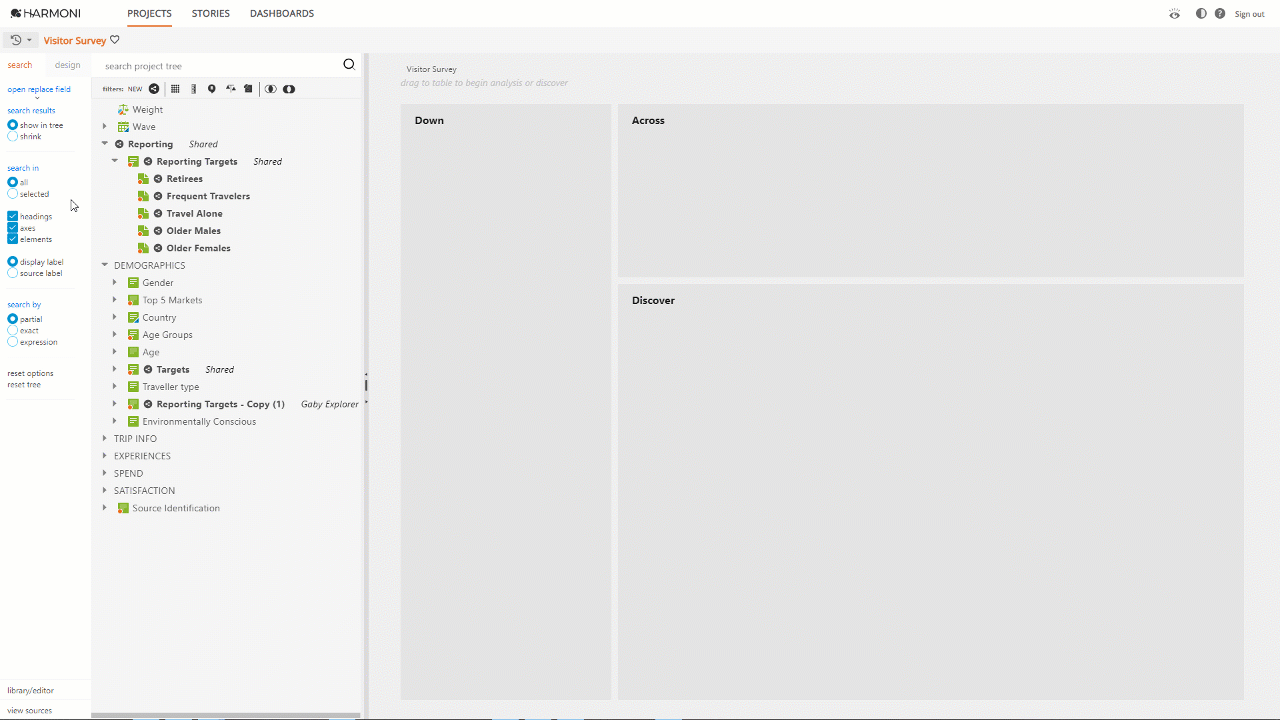Click the Older Females green item icon
This screenshot has height=720, width=1280.
143,248
